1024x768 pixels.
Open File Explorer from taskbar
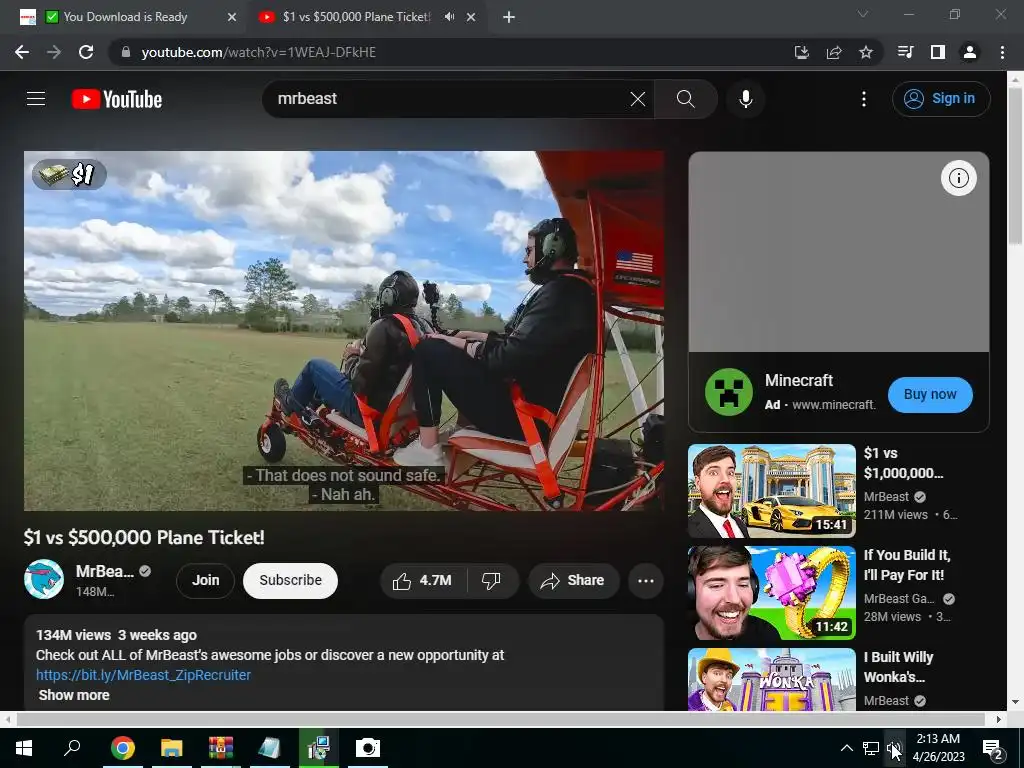172,748
